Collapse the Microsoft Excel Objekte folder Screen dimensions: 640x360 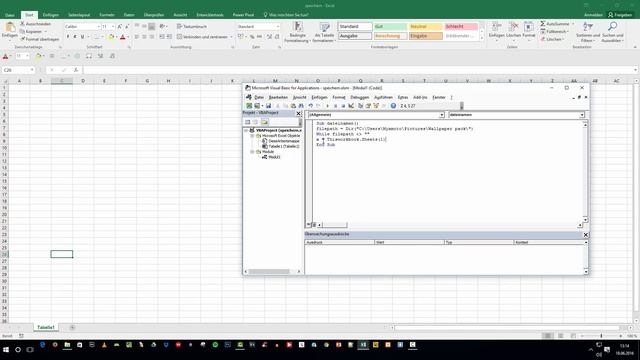tap(253, 136)
